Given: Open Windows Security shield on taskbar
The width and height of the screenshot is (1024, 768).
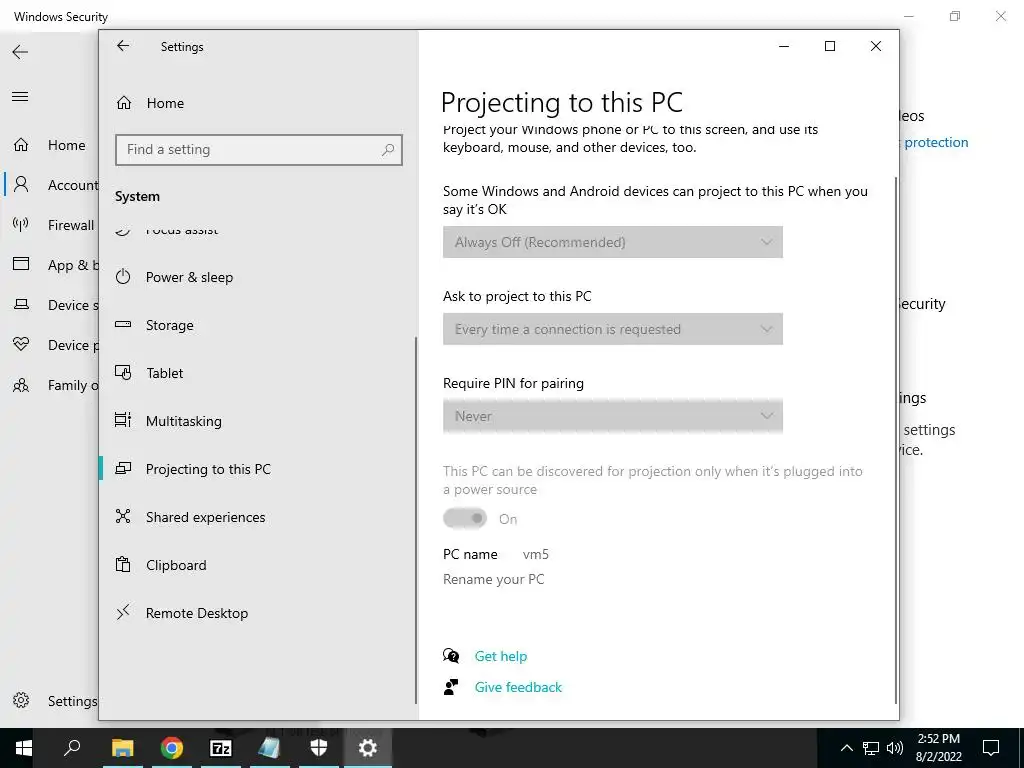Looking at the screenshot, I should click(x=319, y=748).
